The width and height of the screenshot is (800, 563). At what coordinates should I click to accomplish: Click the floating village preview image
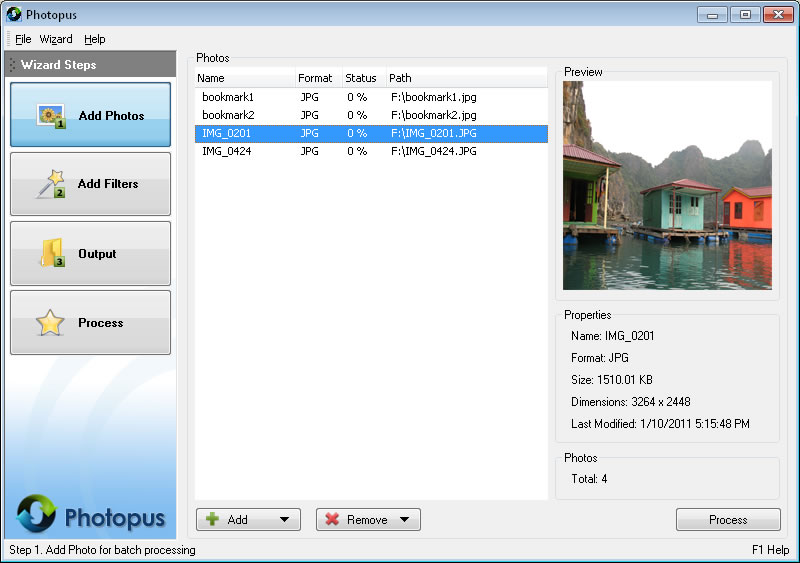[x=667, y=185]
